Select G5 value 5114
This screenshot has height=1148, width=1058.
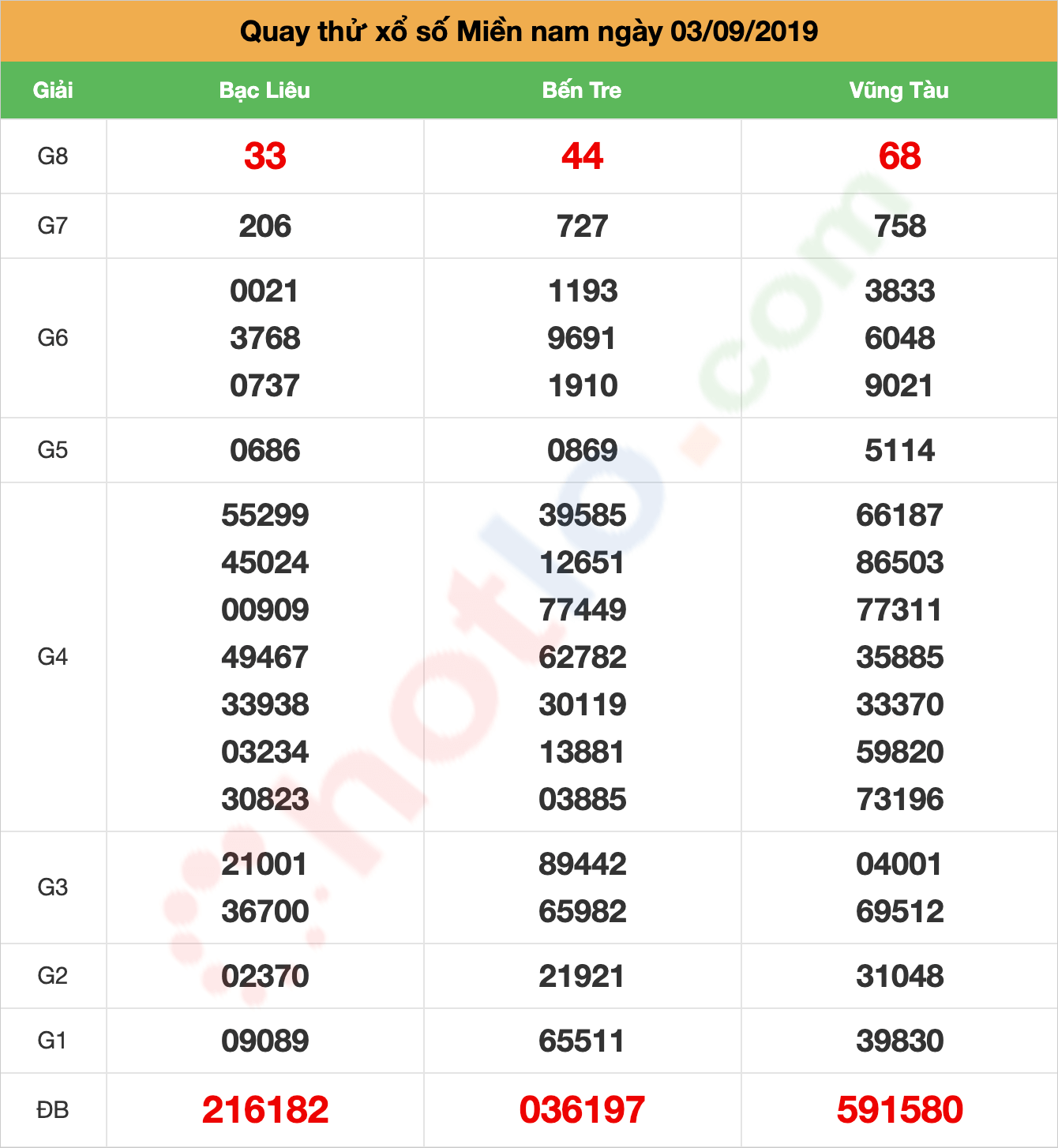[900, 451]
